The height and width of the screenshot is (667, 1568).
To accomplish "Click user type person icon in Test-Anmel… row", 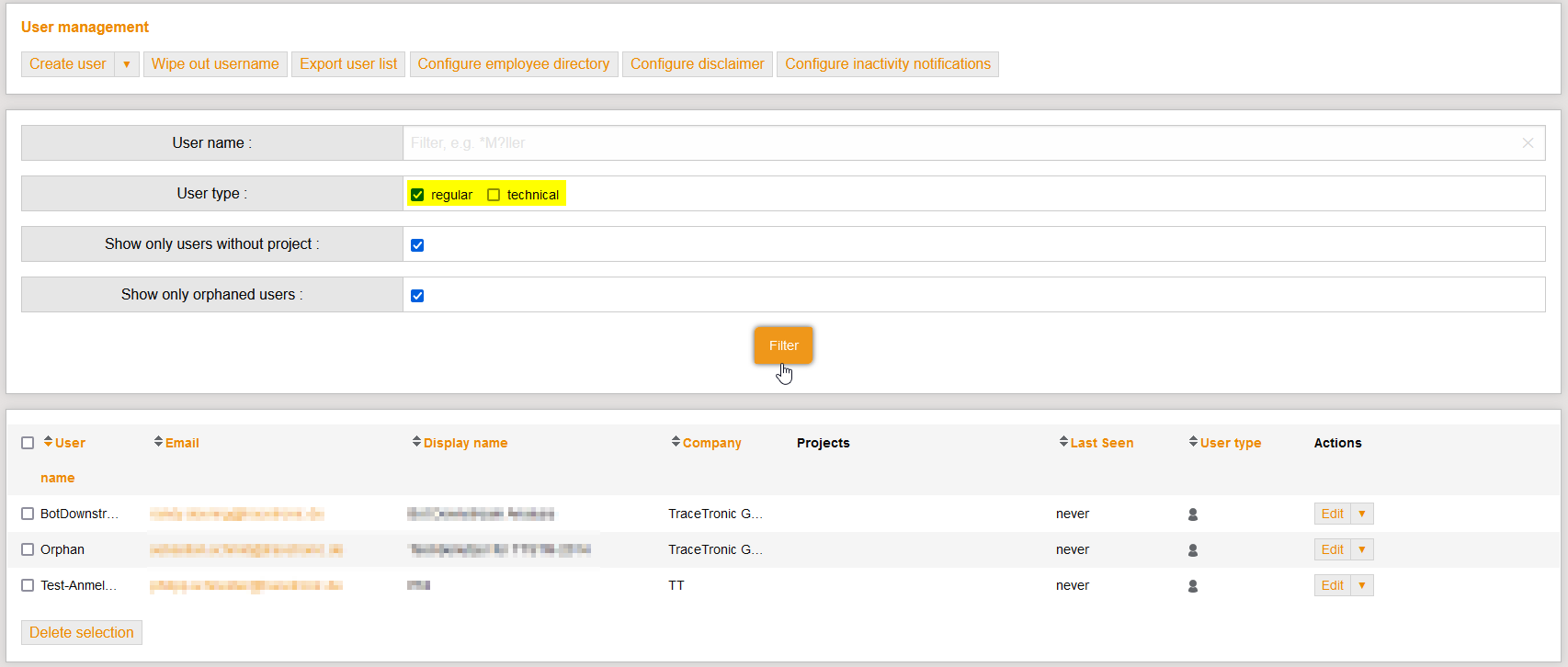I will (1193, 586).
